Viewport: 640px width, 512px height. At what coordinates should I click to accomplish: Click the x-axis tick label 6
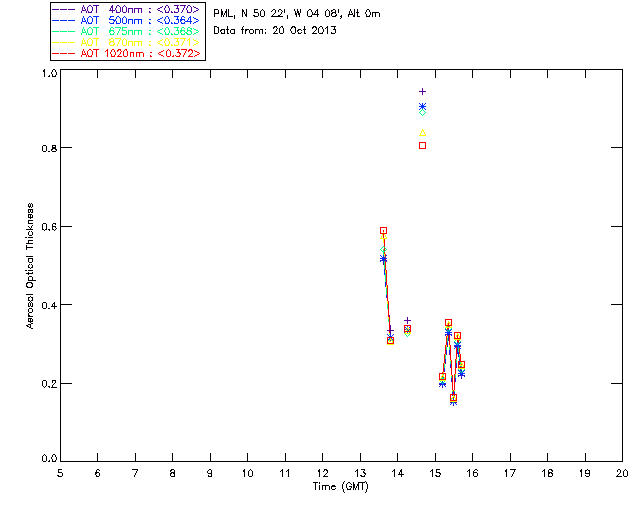click(x=98, y=473)
